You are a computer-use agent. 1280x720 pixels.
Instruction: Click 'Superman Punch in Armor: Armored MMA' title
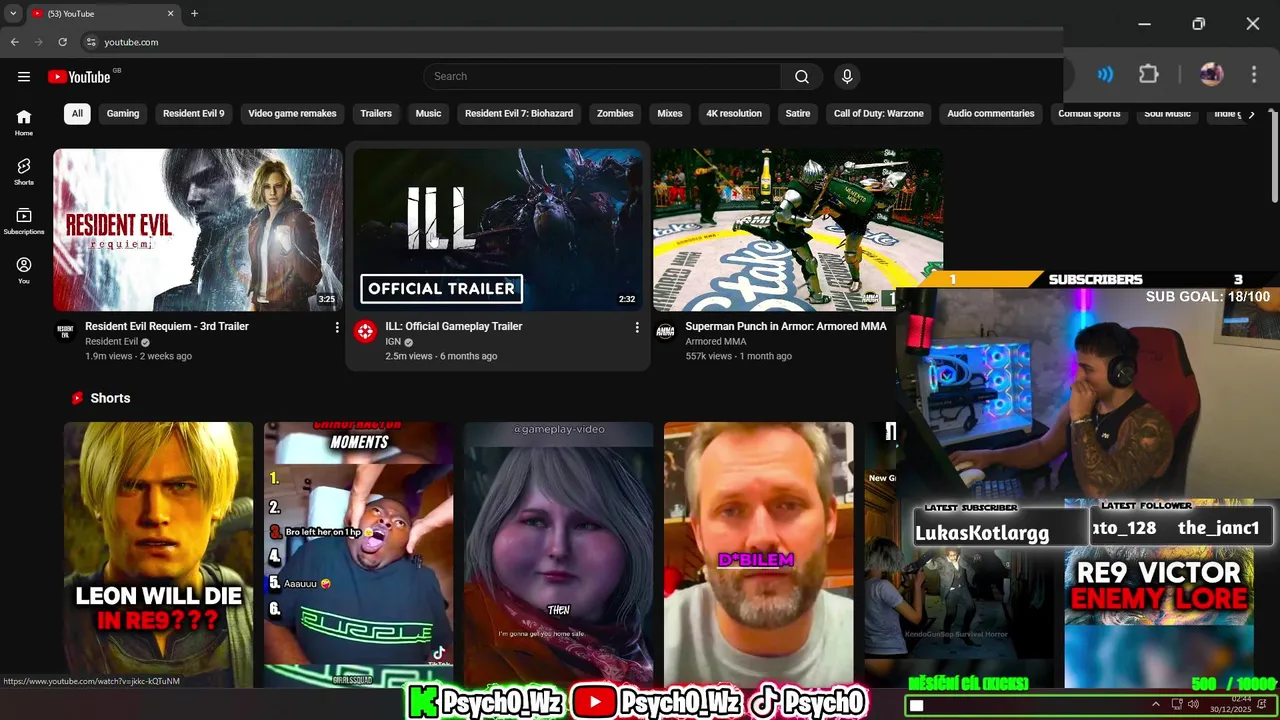(x=786, y=326)
